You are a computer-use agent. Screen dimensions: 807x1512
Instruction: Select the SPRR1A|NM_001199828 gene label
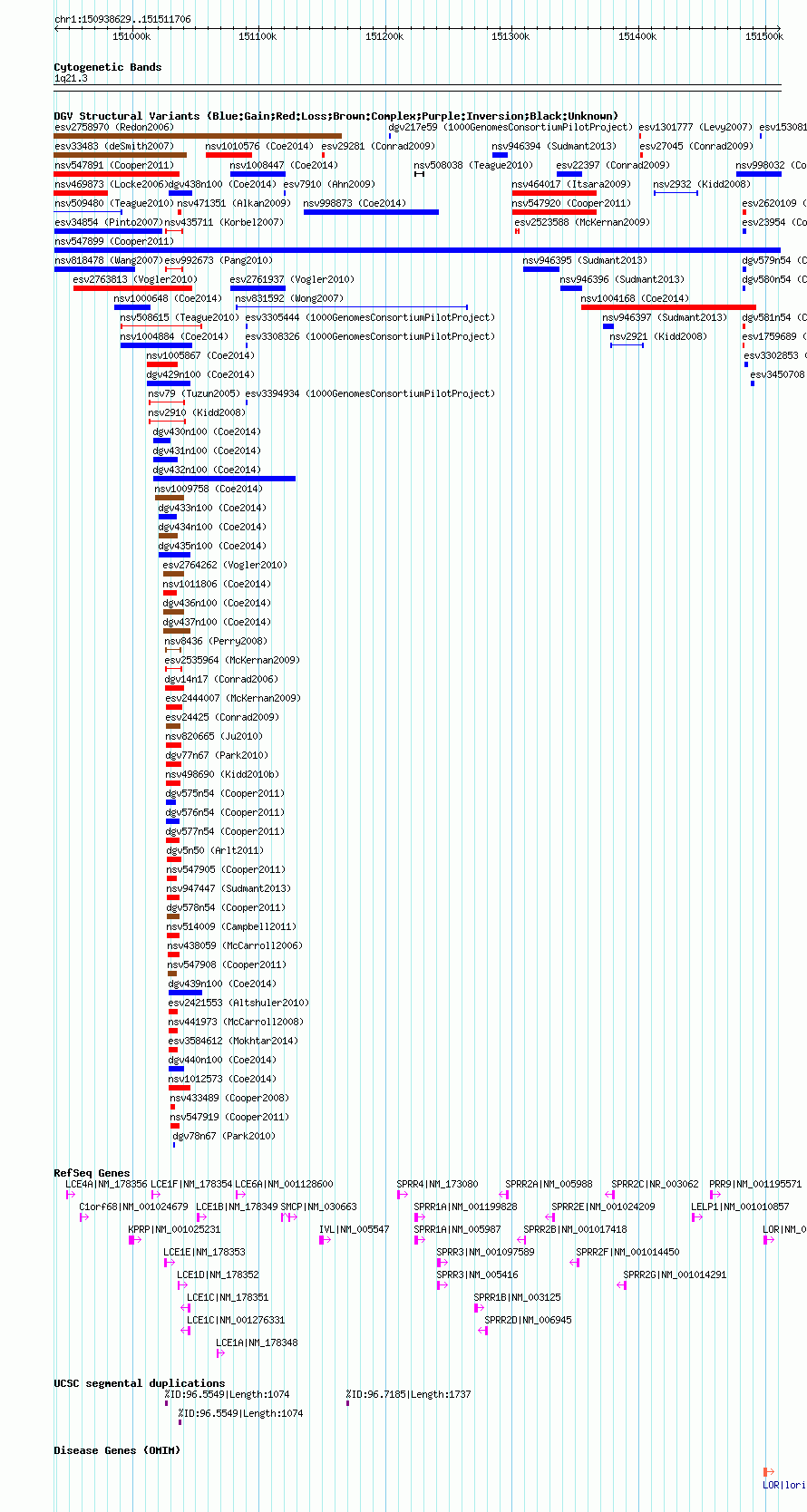pyautogui.click(x=466, y=1207)
